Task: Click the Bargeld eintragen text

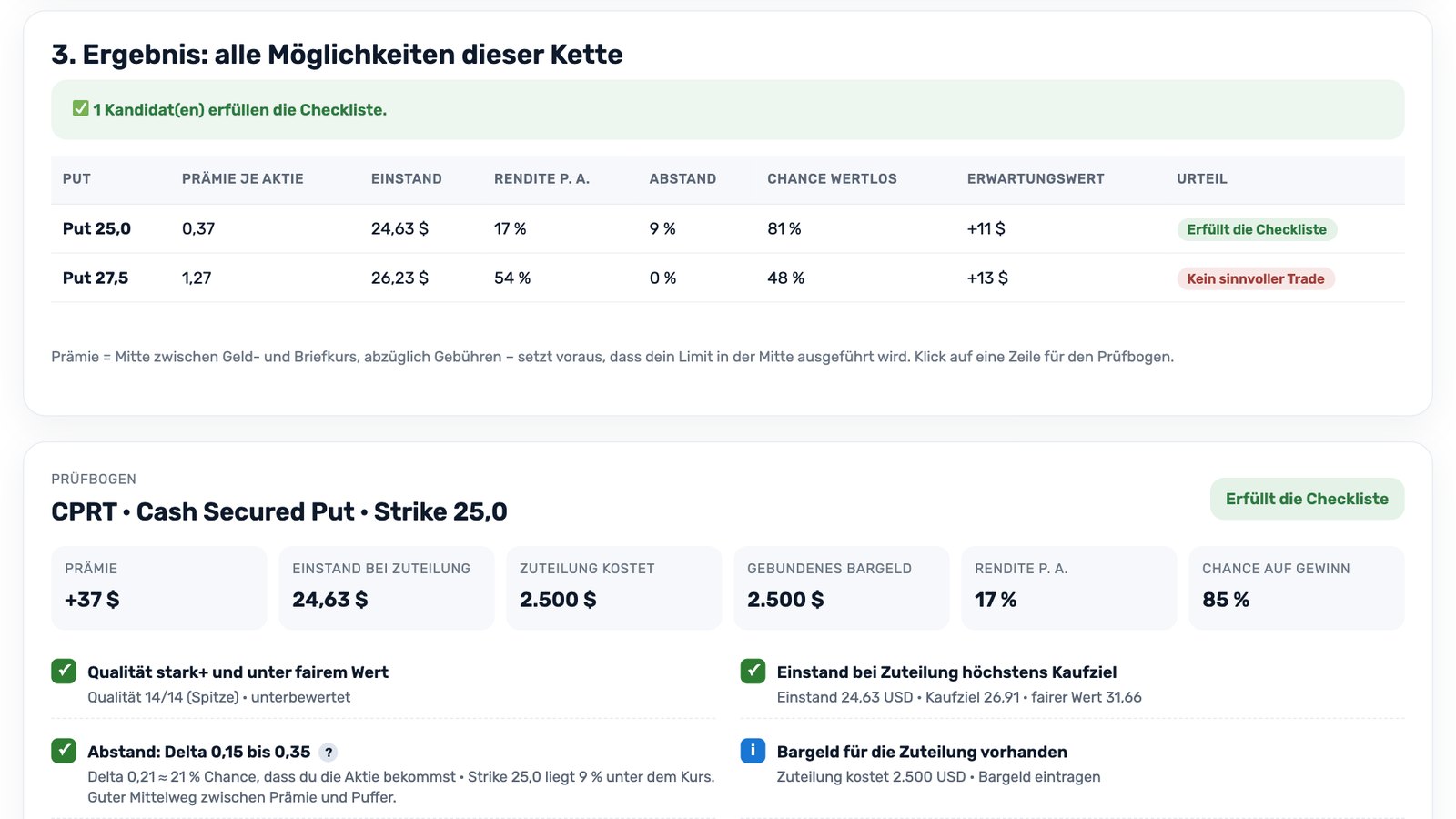Action: pyautogui.click(x=1039, y=777)
